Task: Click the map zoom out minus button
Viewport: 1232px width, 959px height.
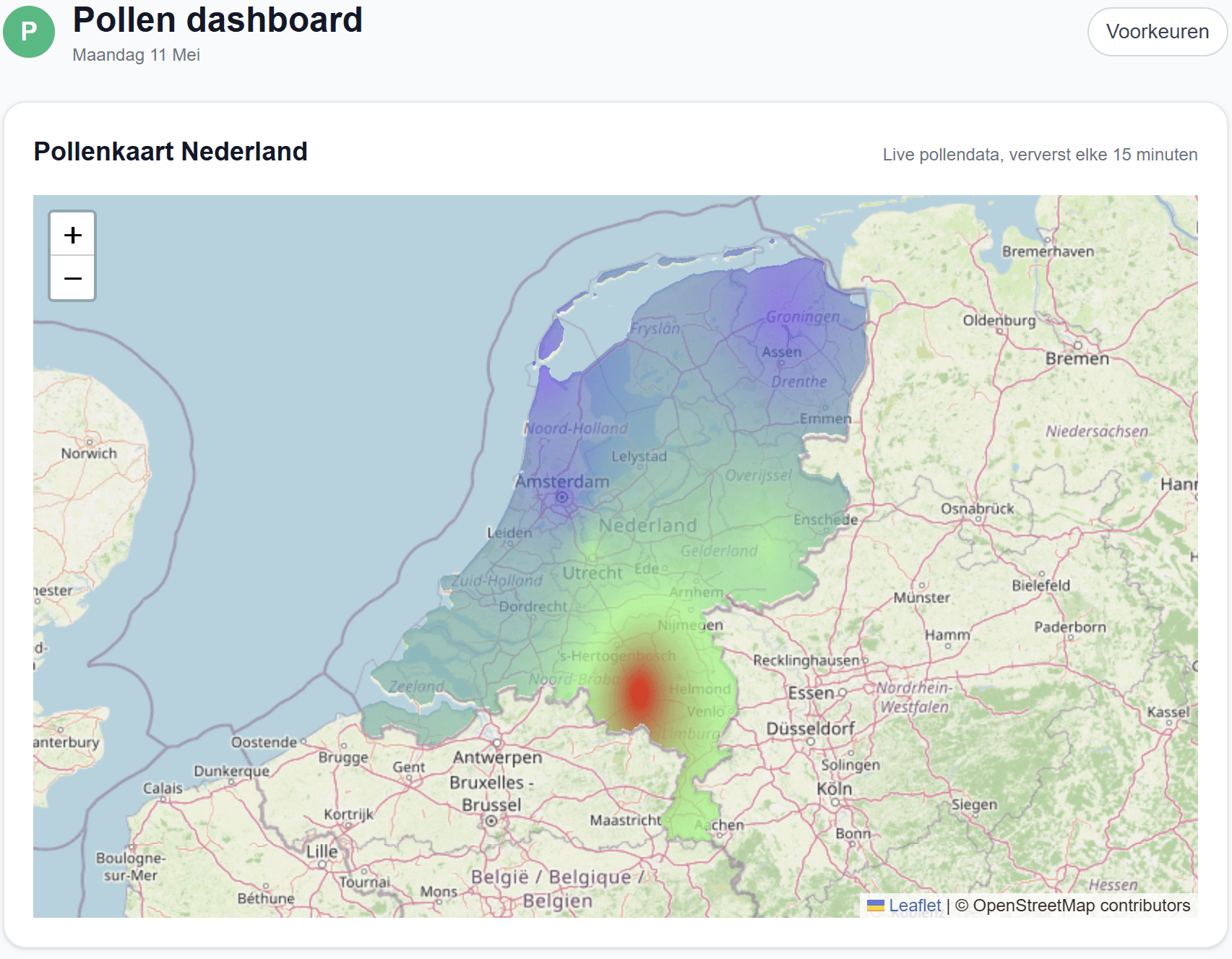Action: click(x=72, y=278)
